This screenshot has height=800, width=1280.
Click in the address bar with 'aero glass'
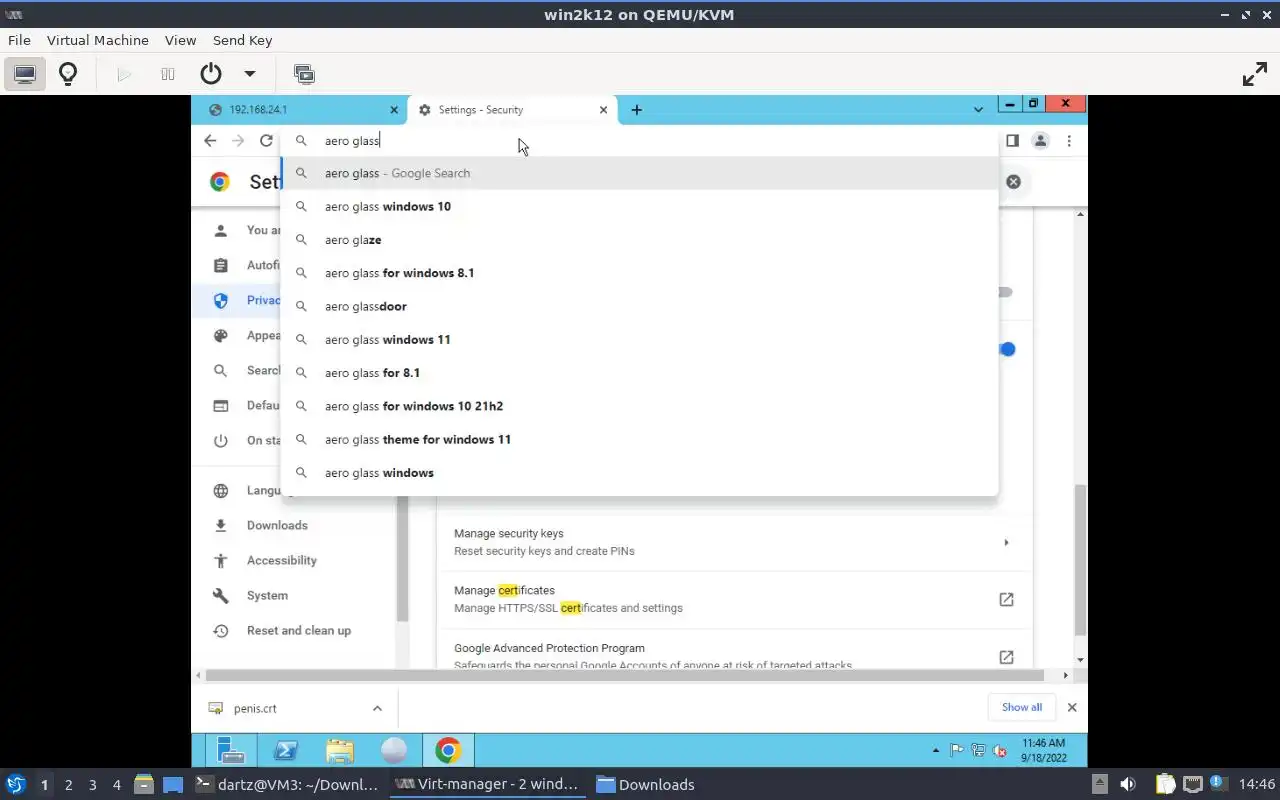(x=640, y=141)
